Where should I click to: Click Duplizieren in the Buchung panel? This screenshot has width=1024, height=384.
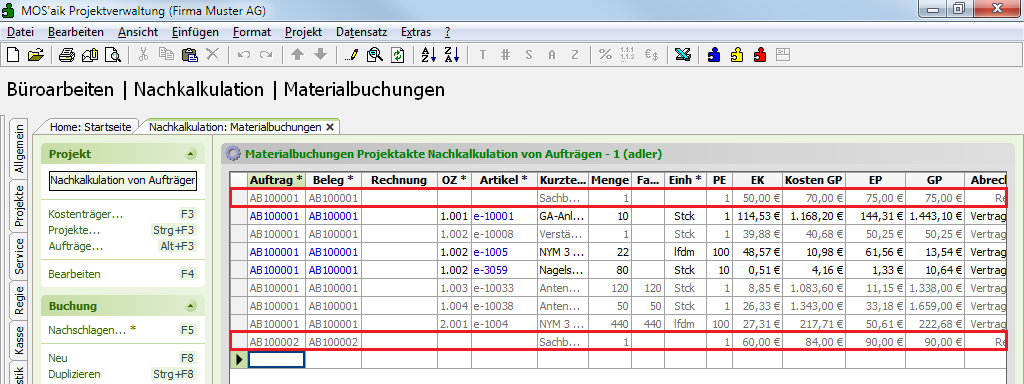point(74,374)
